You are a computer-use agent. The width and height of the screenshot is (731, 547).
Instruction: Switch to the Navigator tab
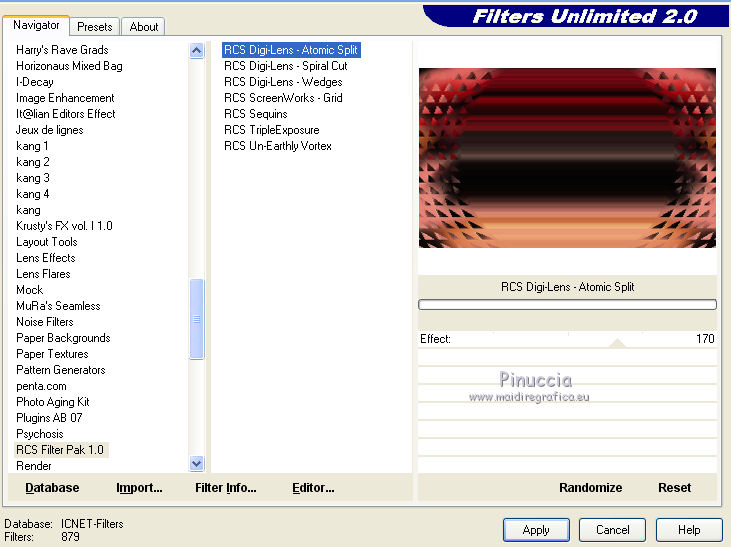point(36,25)
